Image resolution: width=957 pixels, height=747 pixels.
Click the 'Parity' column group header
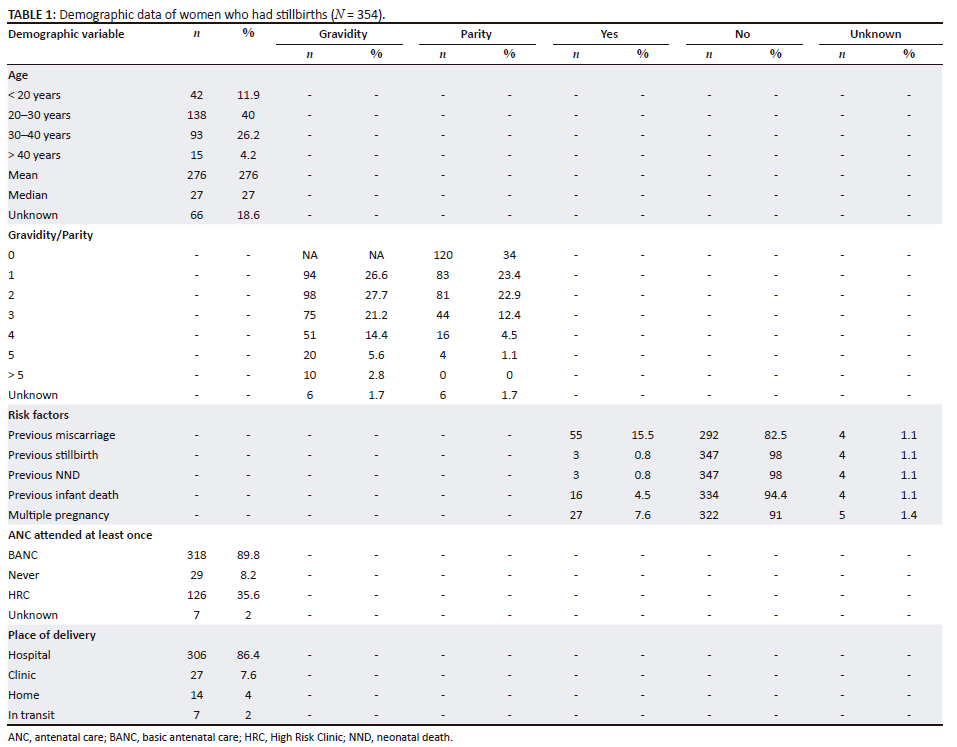click(476, 34)
